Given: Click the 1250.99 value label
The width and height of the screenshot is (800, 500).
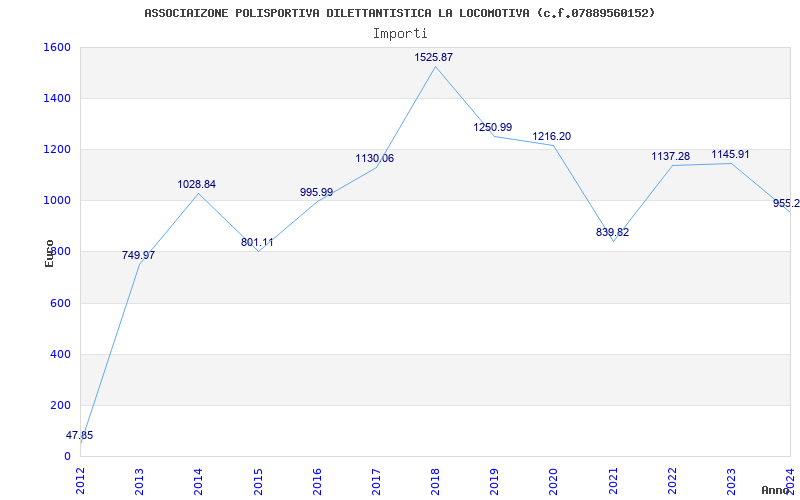Looking at the screenshot, I should pyautogui.click(x=492, y=127).
